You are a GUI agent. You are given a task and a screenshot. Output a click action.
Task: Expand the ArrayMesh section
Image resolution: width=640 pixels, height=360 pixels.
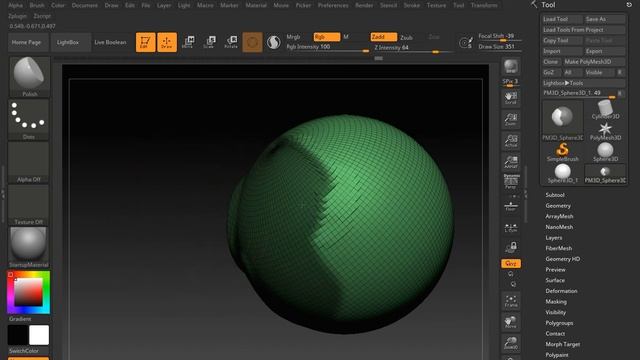(559, 216)
